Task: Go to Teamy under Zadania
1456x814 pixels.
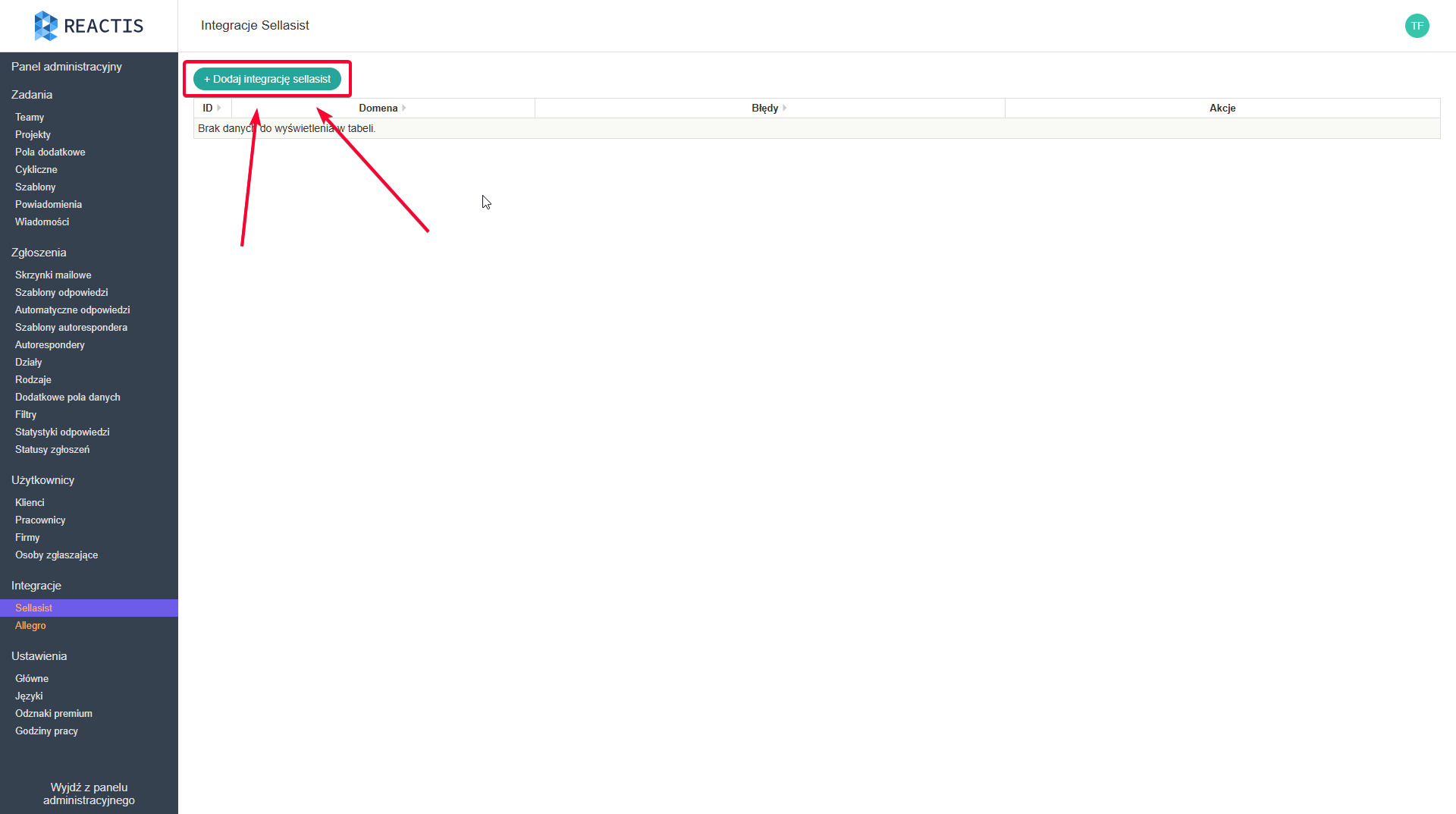Action: (x=30, y=117)
